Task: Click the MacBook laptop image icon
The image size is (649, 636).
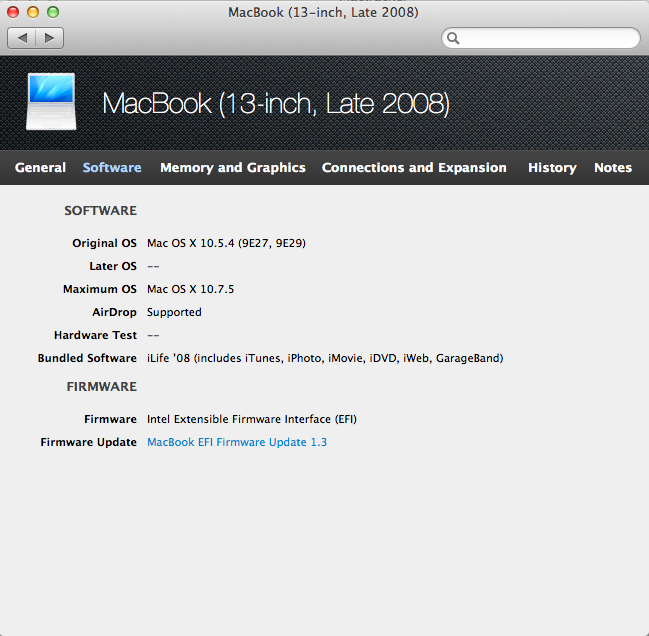Action: pyautogui.click(x=51, y=102)
